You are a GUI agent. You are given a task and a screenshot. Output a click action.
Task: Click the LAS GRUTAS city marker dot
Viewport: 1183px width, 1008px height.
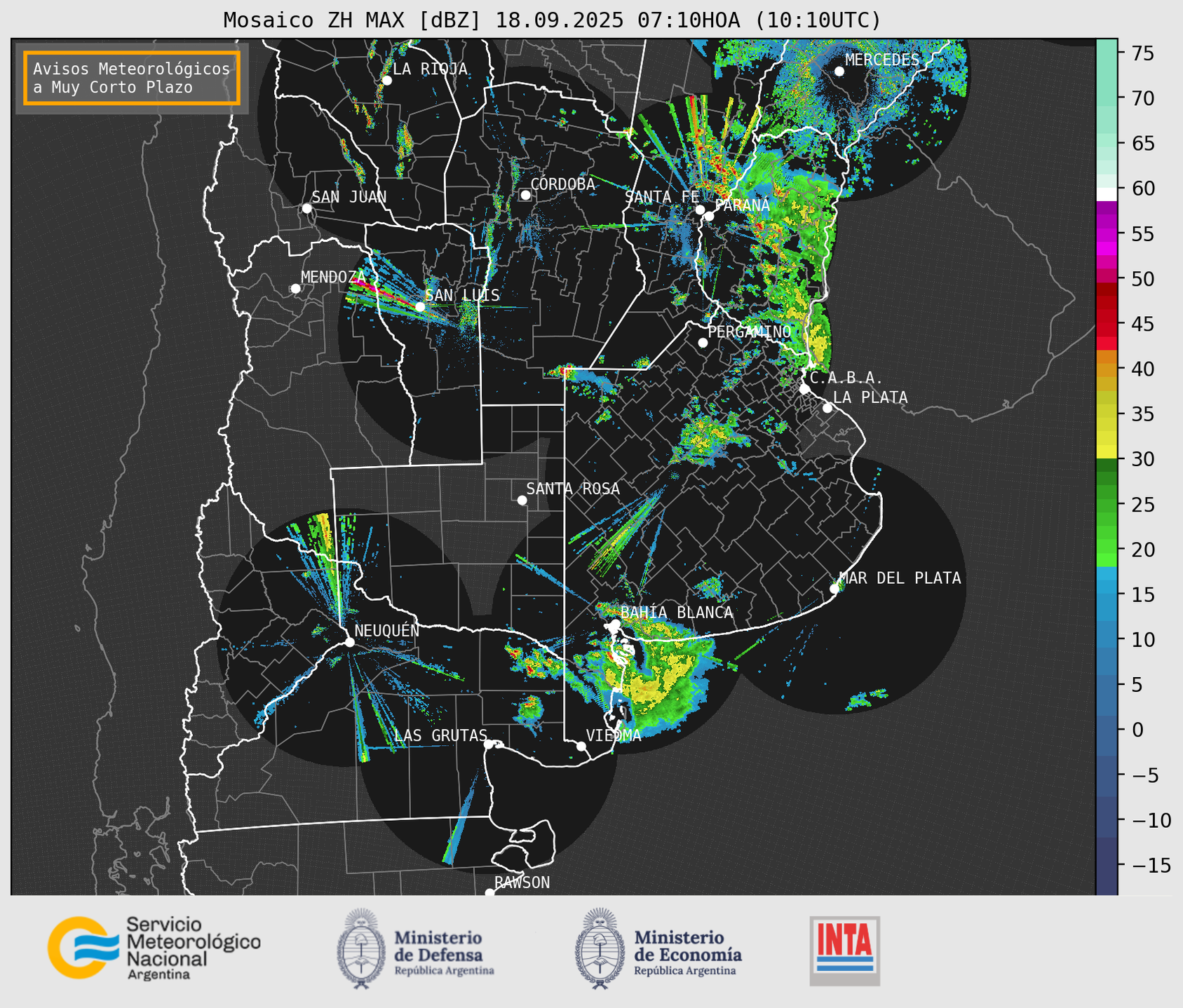[489, 744]
